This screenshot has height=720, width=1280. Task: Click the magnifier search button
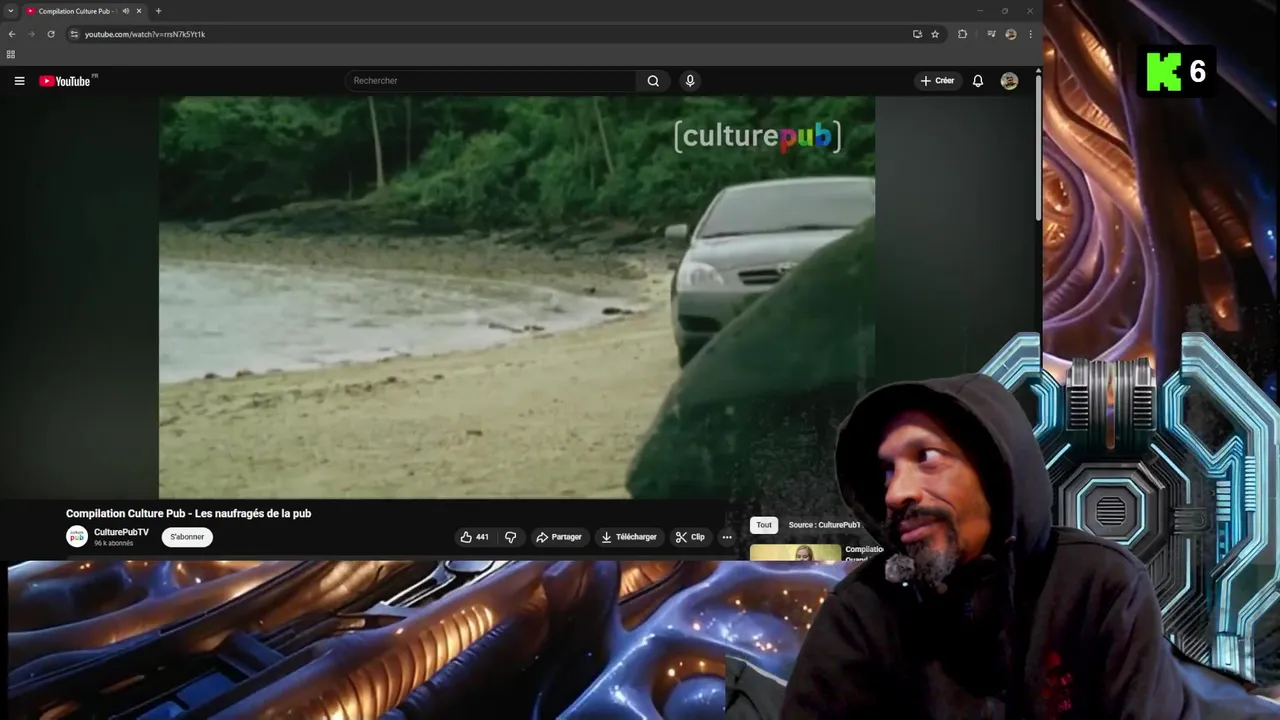[653, 81]
